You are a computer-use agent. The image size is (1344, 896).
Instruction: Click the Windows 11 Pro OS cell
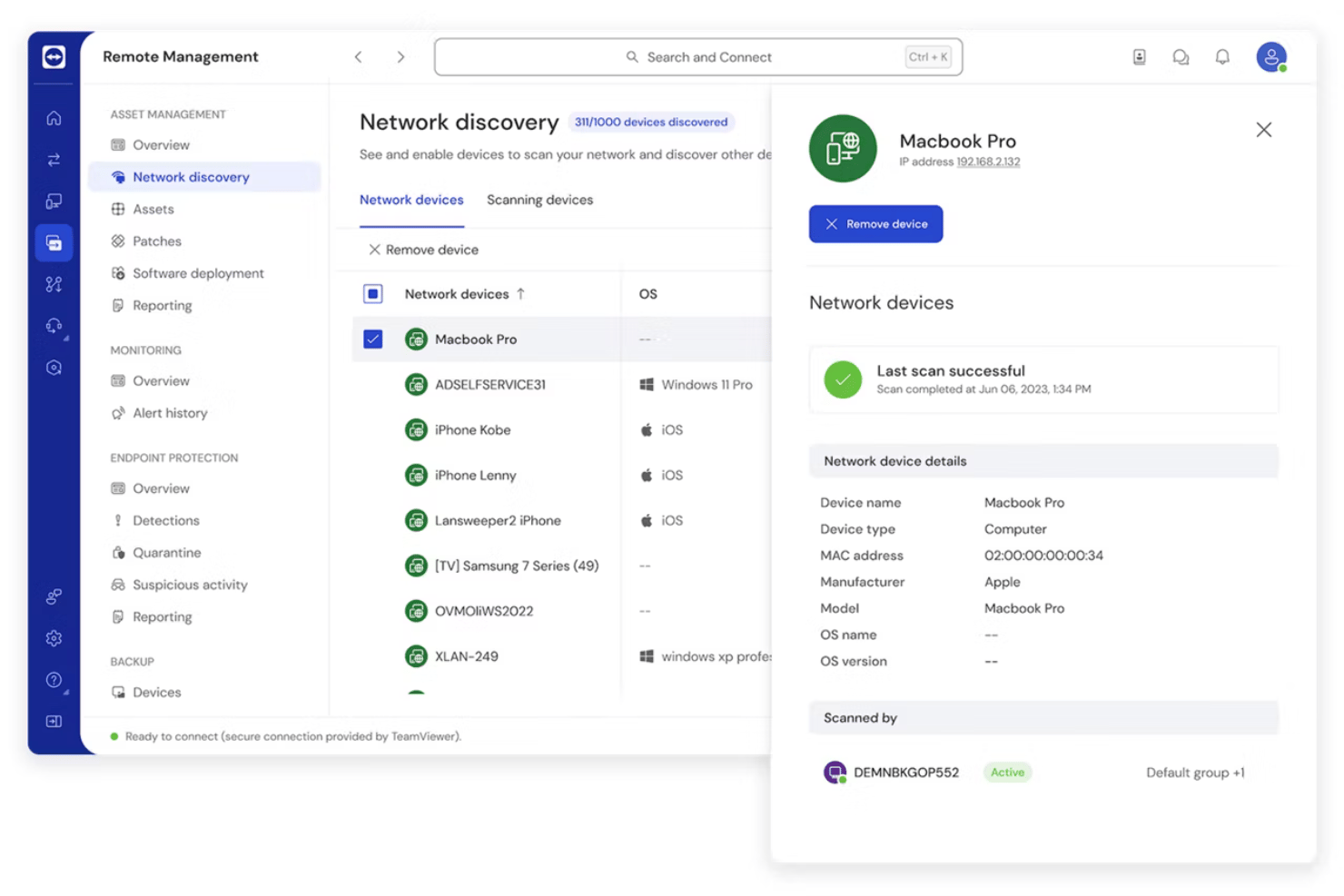point(697,385)
